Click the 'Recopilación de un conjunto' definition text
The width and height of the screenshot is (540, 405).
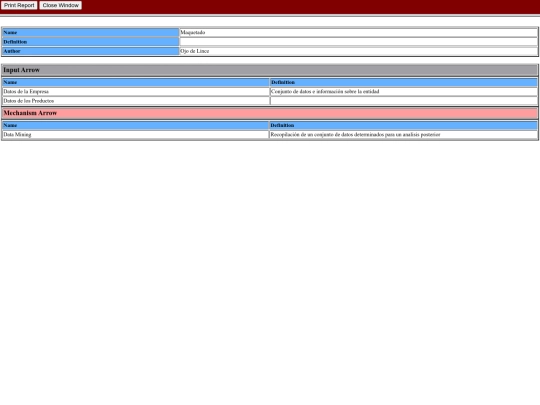coord(355,135)
